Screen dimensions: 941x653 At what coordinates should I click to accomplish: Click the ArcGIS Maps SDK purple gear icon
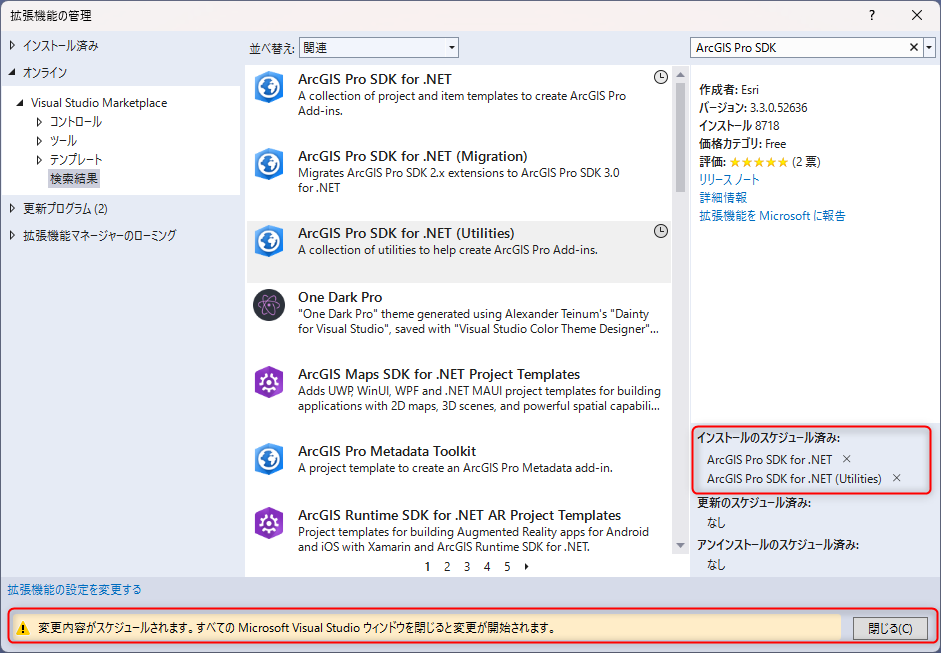point(269,382)
